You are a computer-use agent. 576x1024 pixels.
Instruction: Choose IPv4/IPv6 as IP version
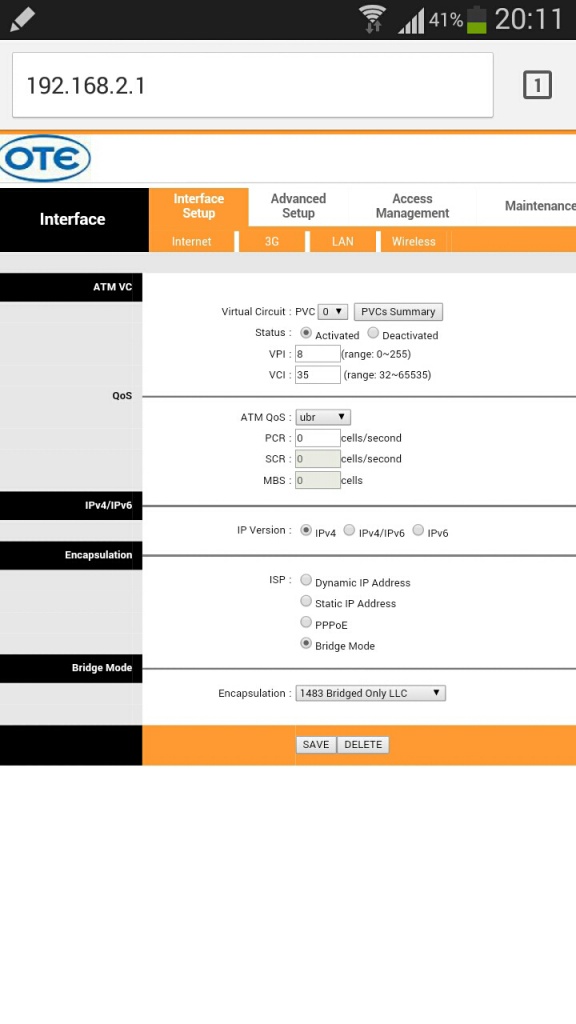click(349, 530)
